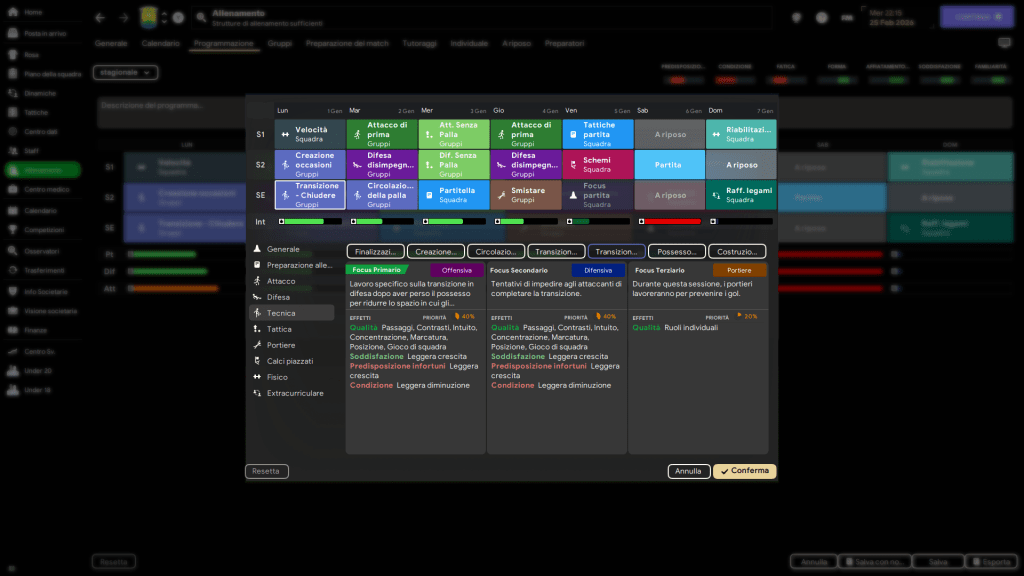Screen dimensions: 1024x576
Task: Open the Extracurriculare category
Action: (x=294, y=393)
